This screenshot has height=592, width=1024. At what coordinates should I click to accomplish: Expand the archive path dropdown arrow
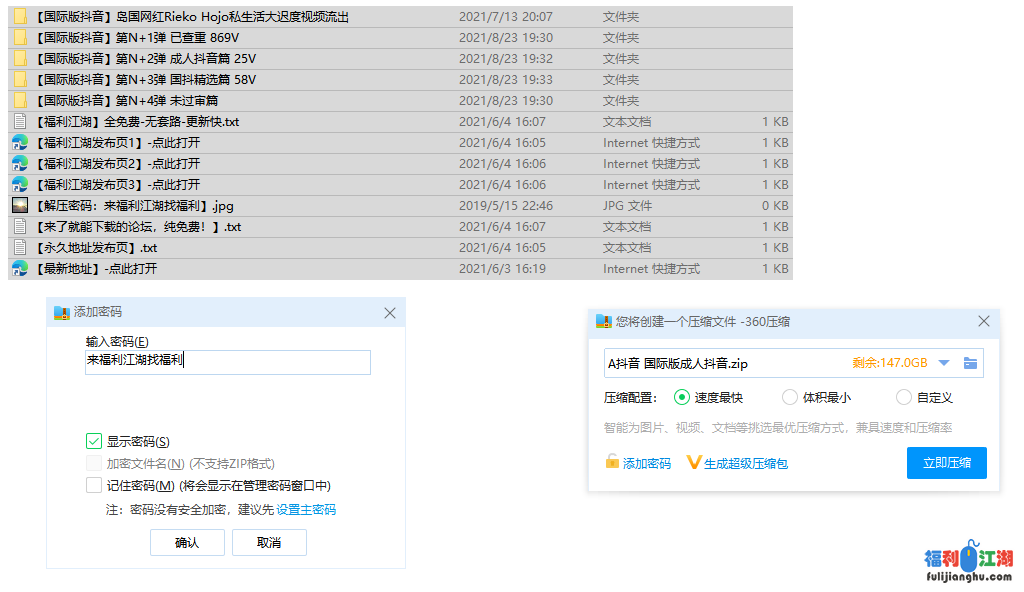click(944, 363)
